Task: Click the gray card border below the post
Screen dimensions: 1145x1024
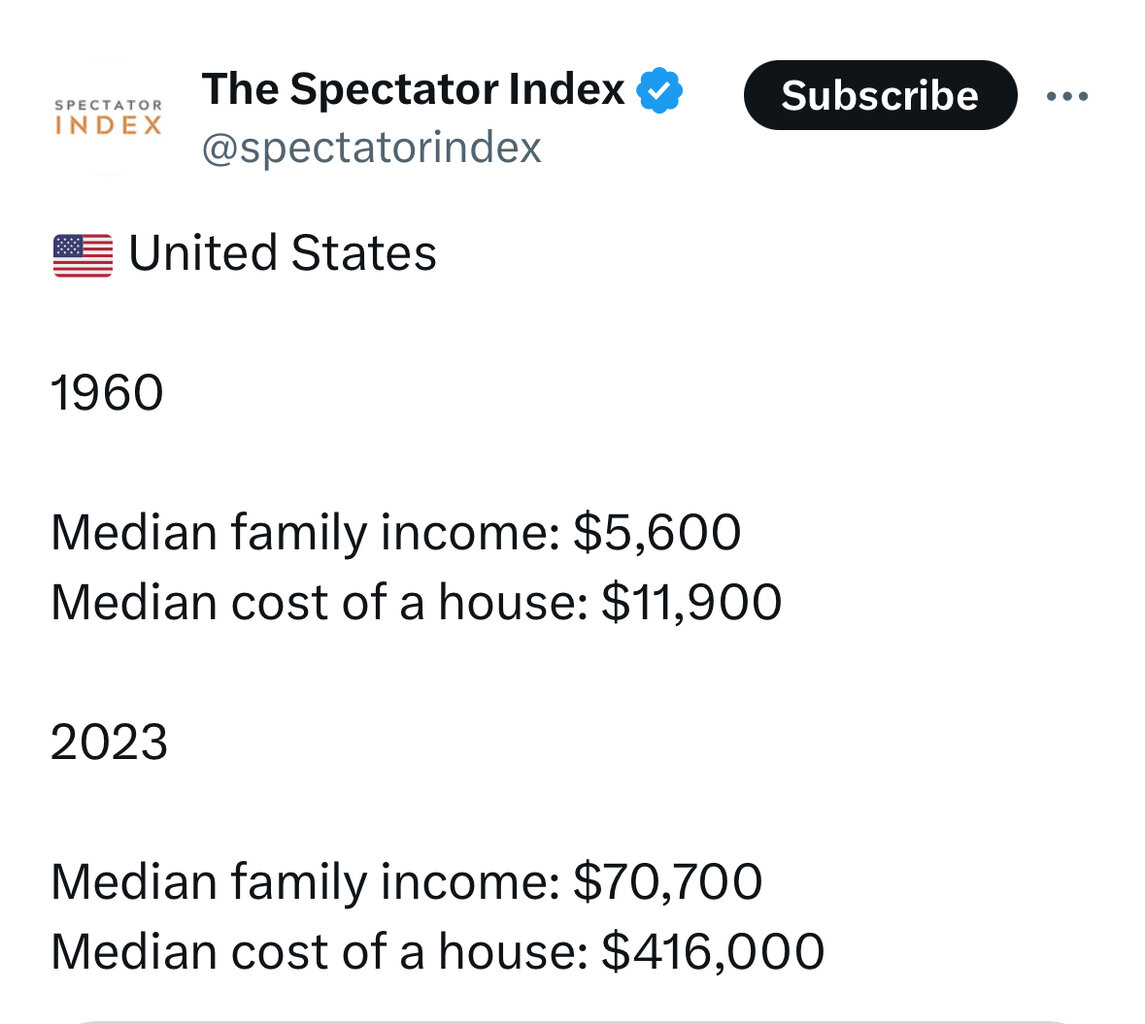Action: pyautogui.click(x=572, y=1022)
